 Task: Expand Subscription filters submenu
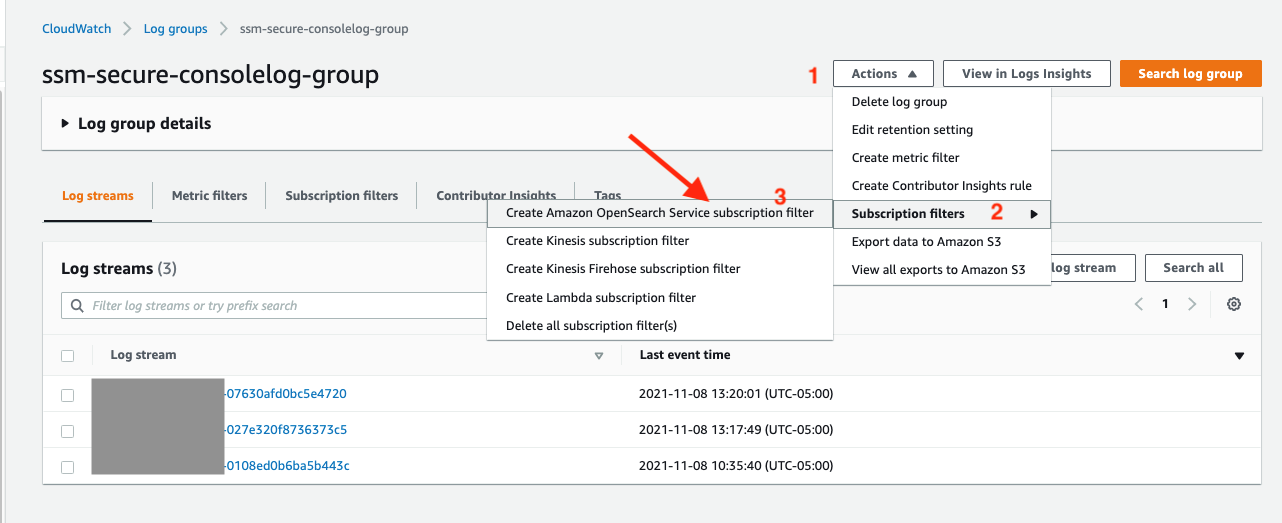[x=942, y=213]
